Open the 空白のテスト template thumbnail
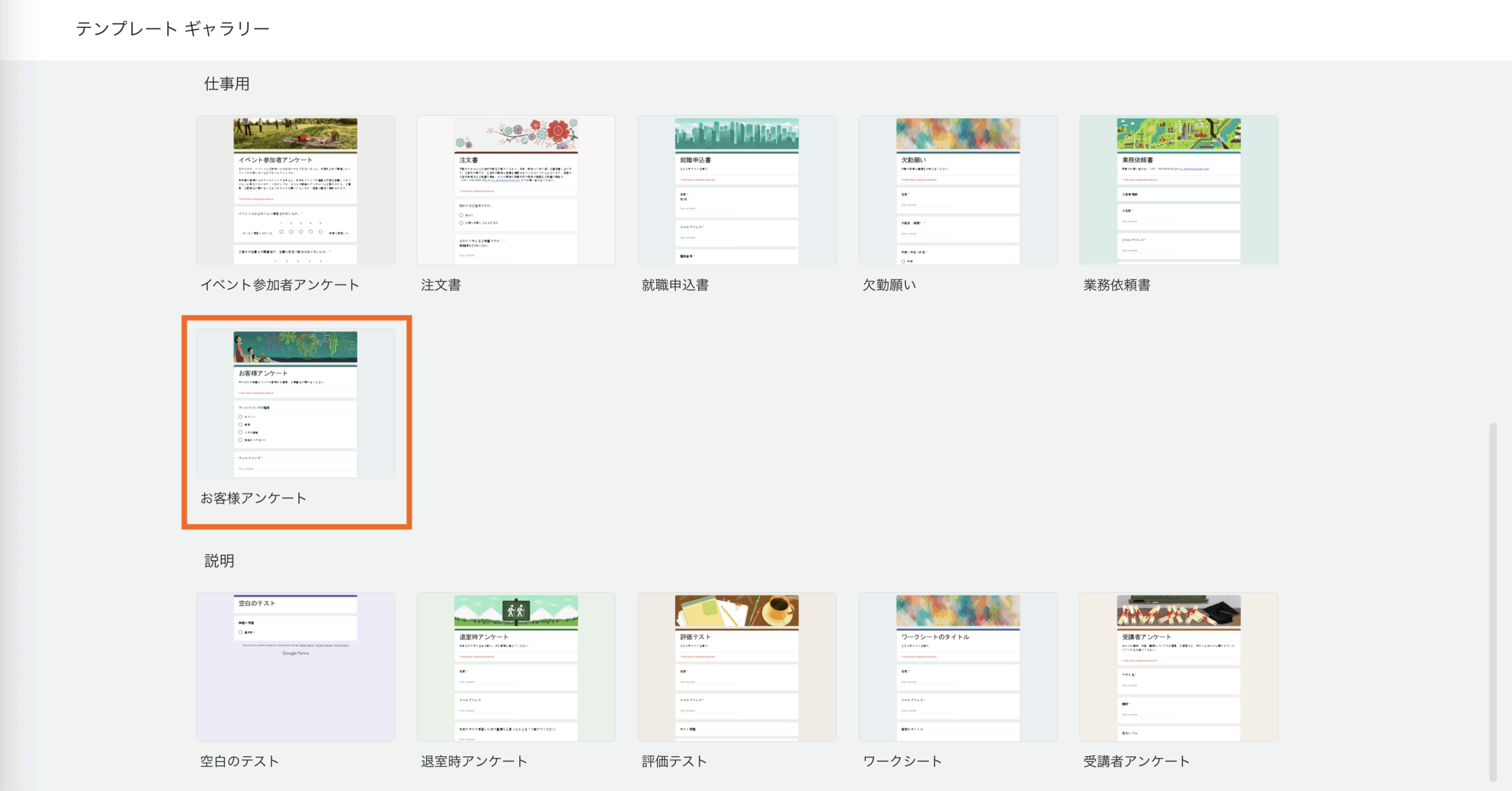Viewport: 1512px width, 791px height. coord(295,667)
